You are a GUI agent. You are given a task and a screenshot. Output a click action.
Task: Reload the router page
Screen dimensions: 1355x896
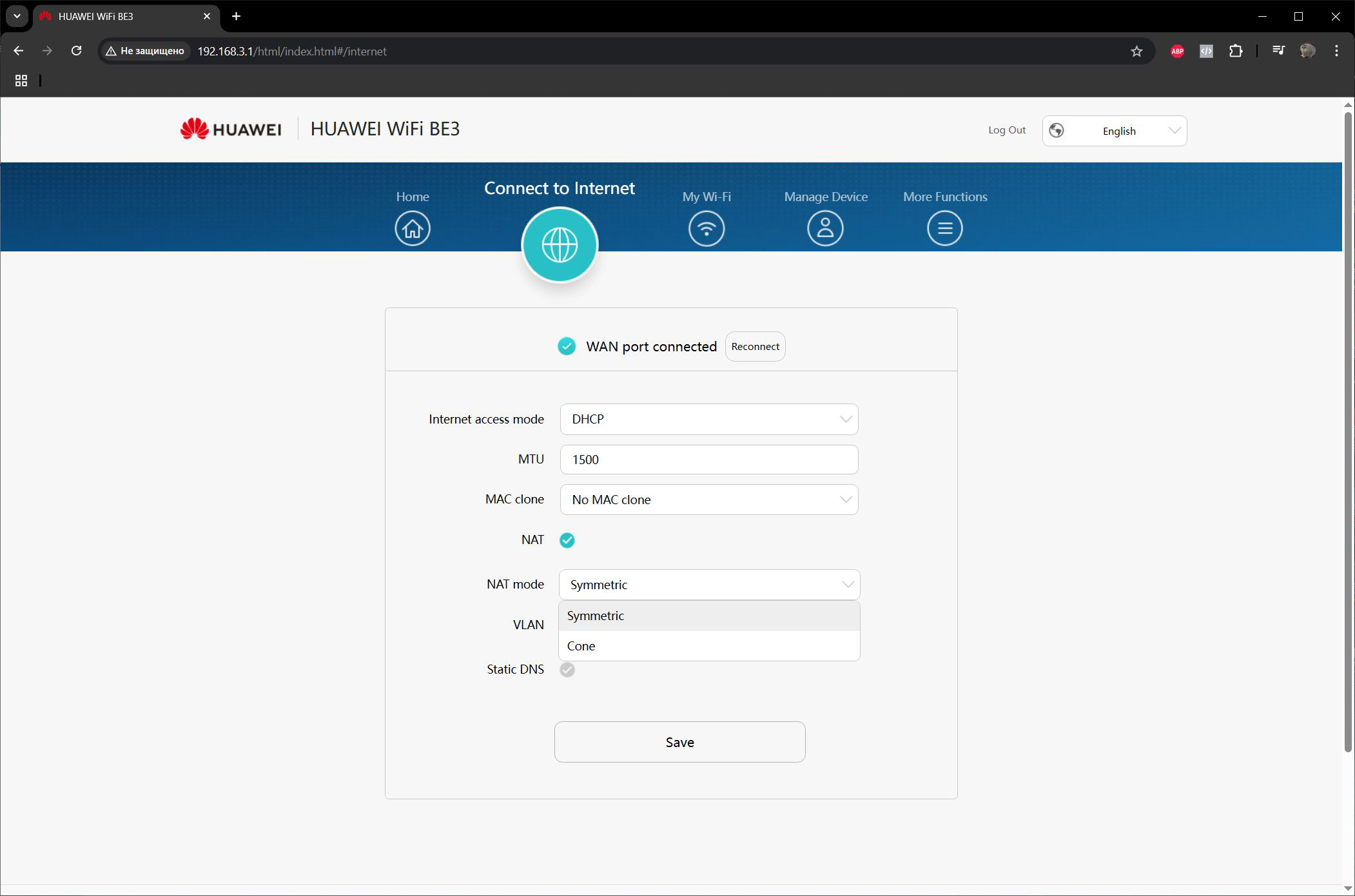coord(76,51)
